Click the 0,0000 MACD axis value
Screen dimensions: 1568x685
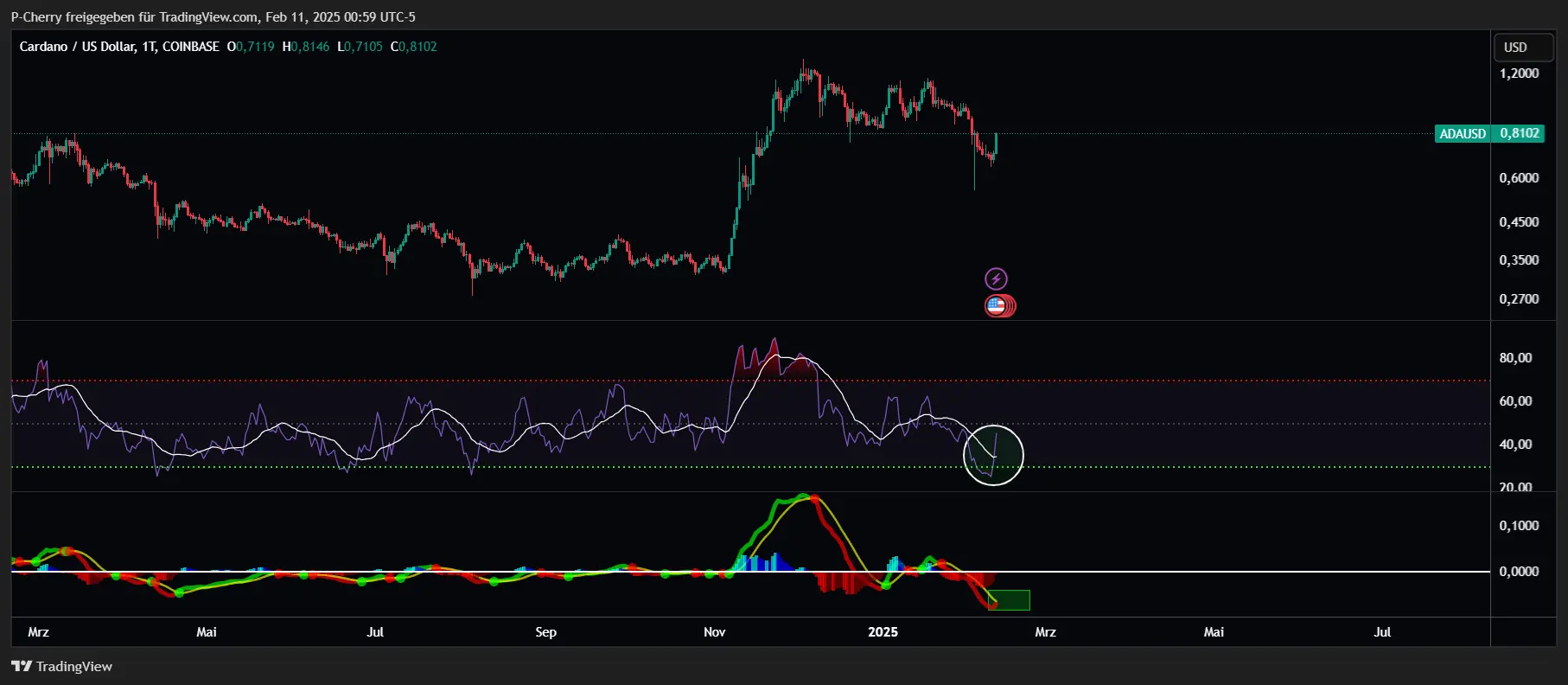pos(1519,572)
